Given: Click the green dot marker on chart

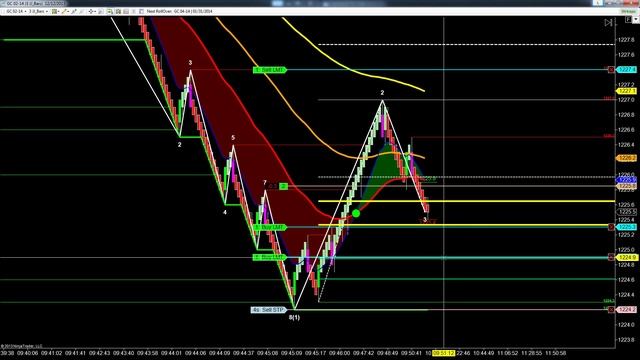Looking at the screenshot, I should (x=356, y=213).
